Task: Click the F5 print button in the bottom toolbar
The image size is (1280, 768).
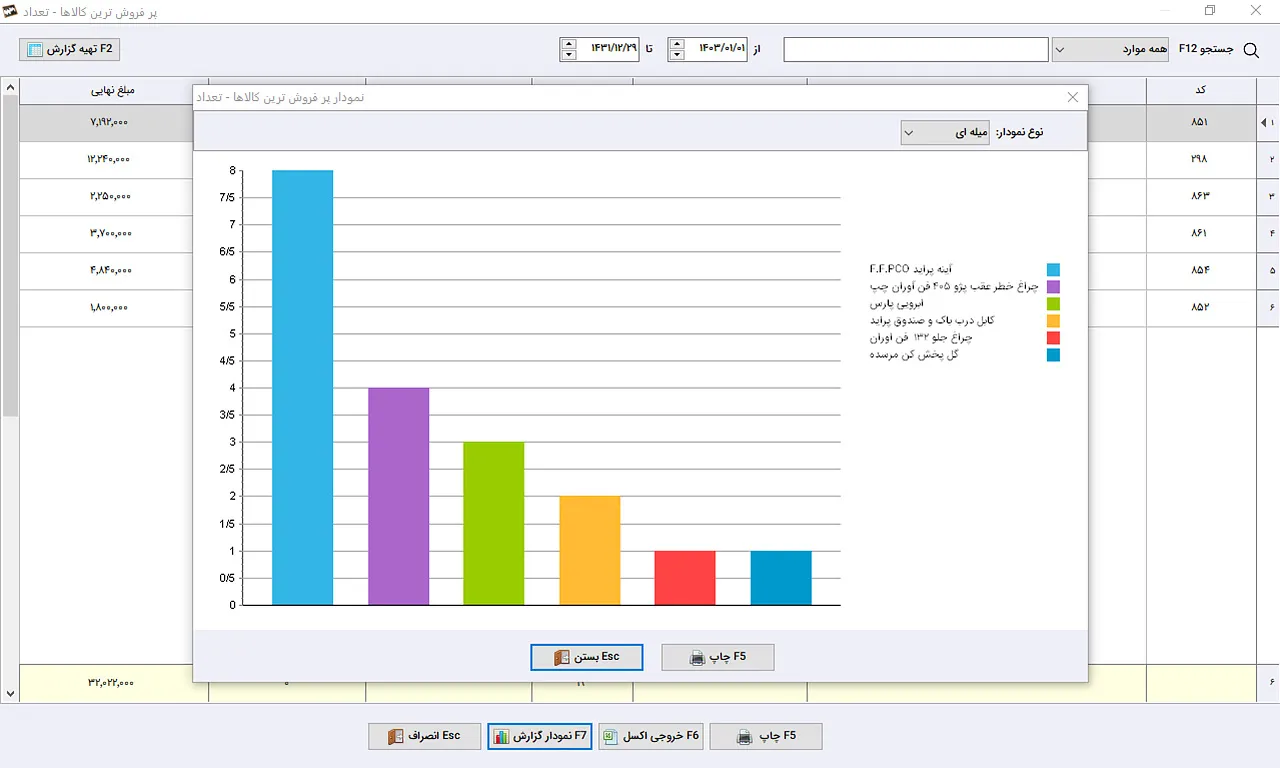Action: coord(766,736)
